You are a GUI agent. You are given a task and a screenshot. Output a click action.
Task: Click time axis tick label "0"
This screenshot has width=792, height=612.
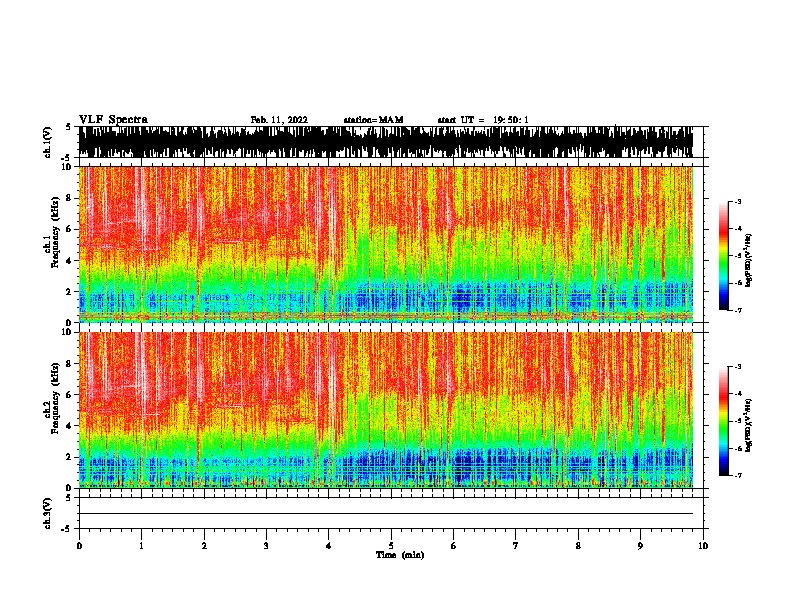pos(79,546)
